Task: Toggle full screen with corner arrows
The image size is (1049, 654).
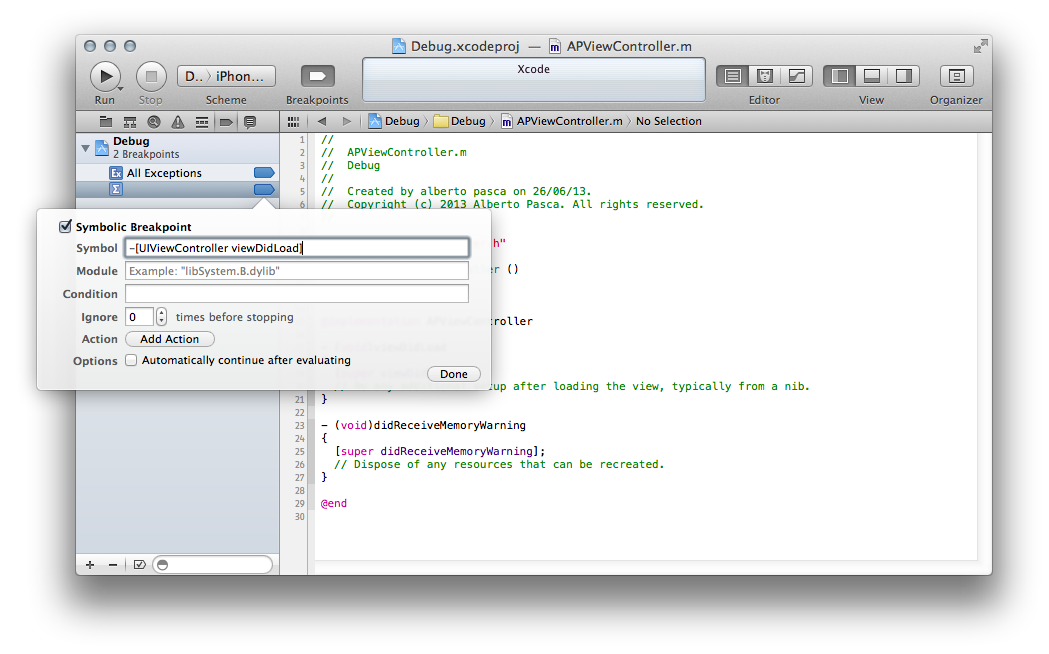Action: [980, 46]
